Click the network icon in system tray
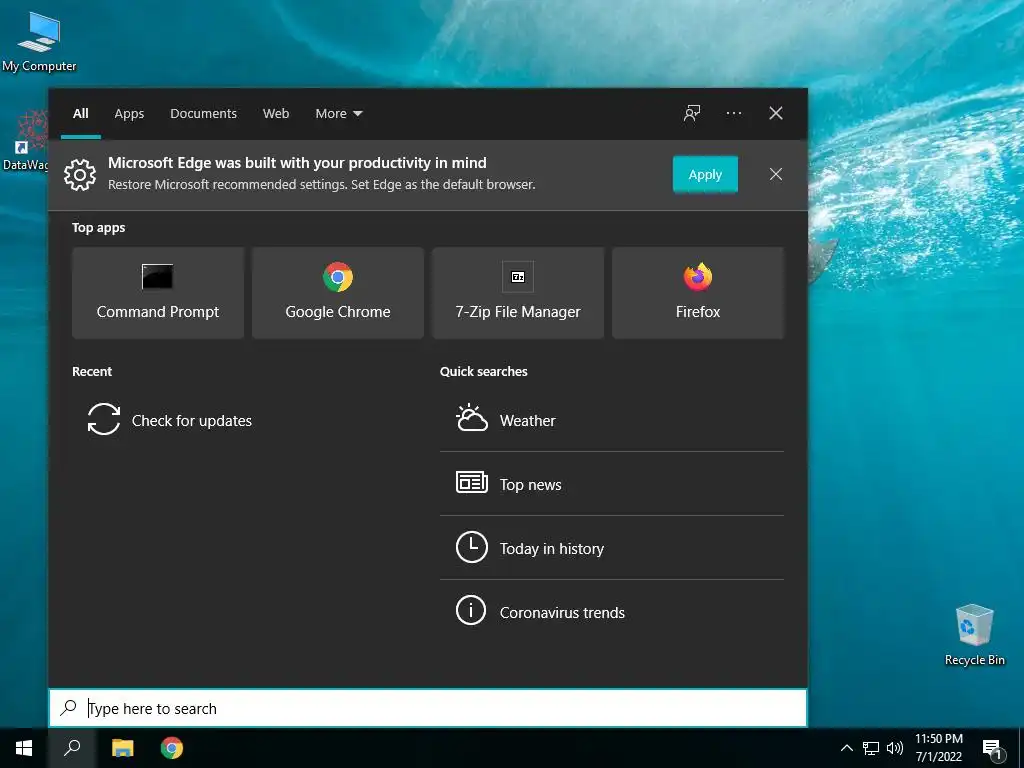The height and width of the screenshot is (768, 1024). (x=870, y=748)
